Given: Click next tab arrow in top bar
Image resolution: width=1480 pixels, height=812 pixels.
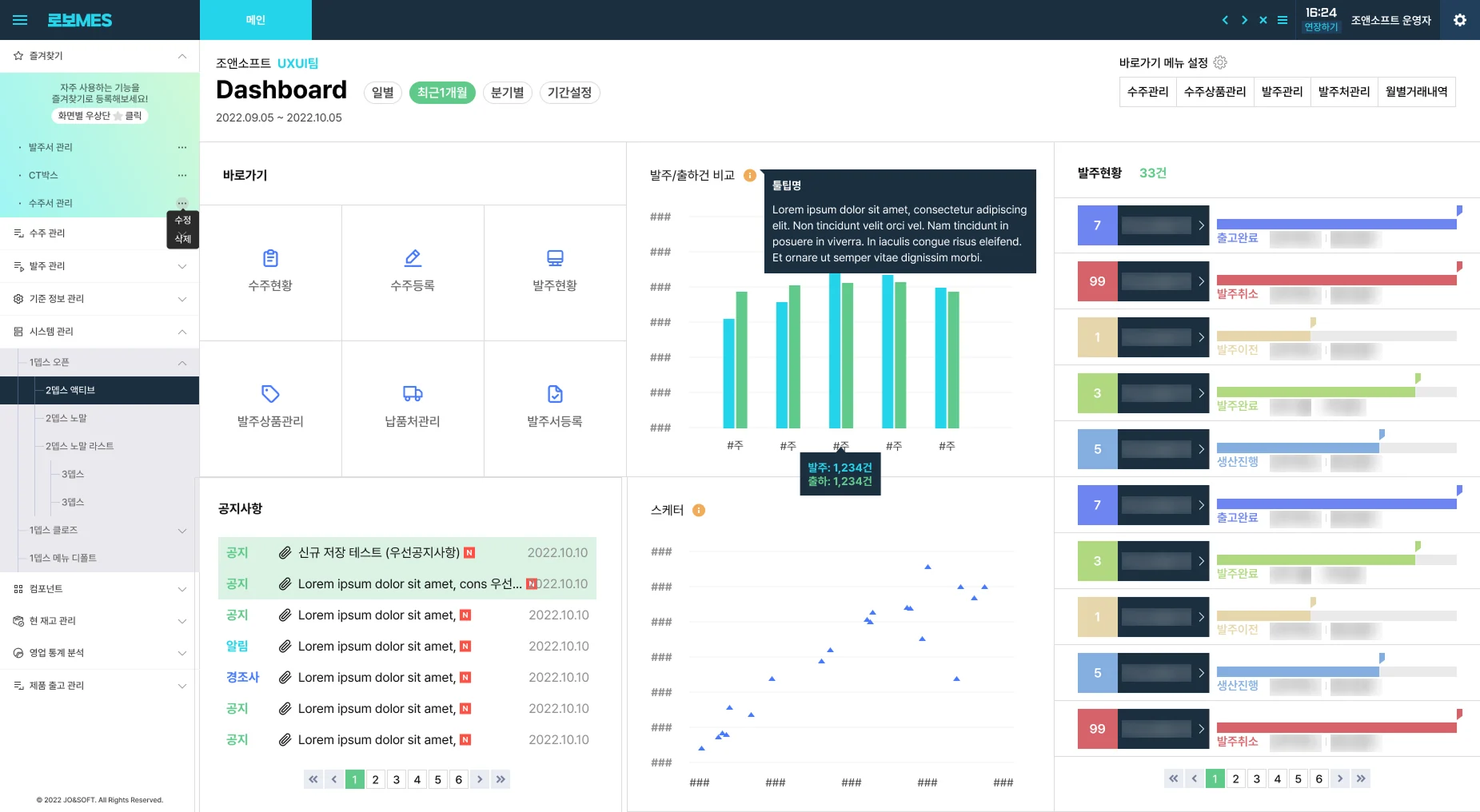Looking at the screenshot, I should point(1244,20).
